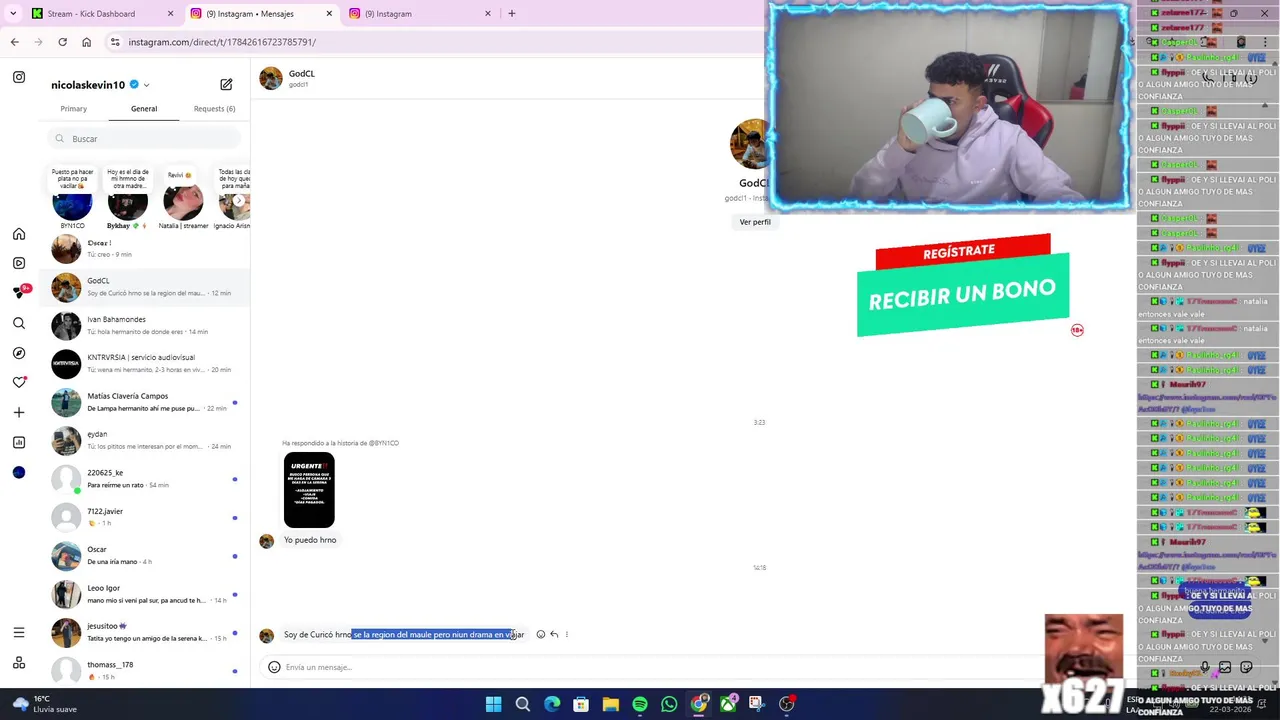The height and width of the screenshot is (720, 1280).
Task: Open Microsoft Edge from taskbar
Action: (x=552, y=704)
